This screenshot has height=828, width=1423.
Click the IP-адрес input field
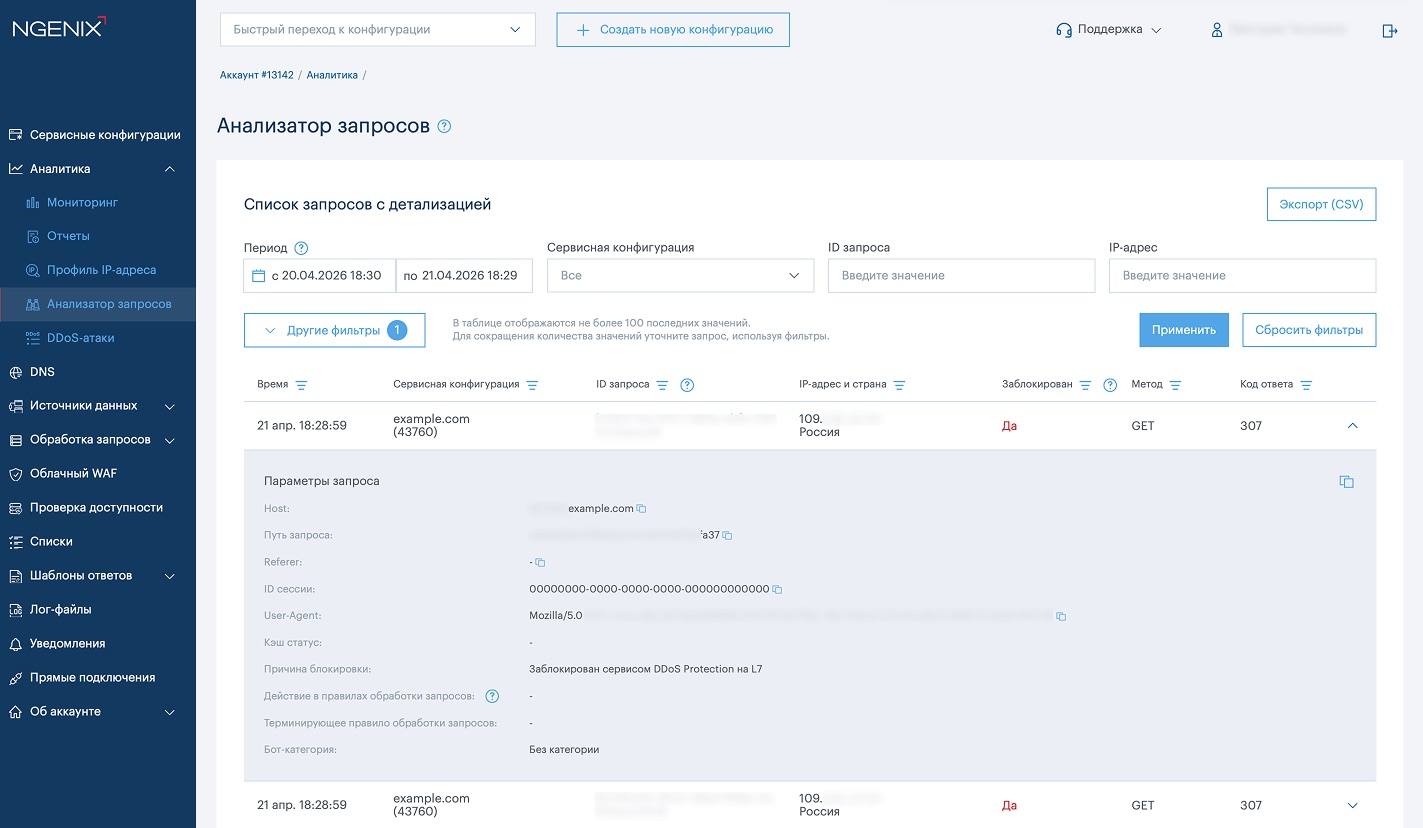pyautogui.click(x=1242, y=276)
